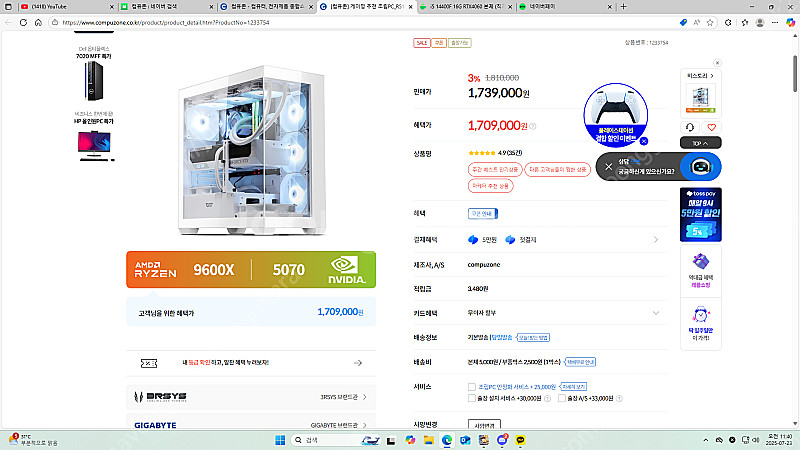Image resolution: width=800 pixels, height=450 pixels.
Task: Add product to wishlist heart icon
Action: coord(711,128)
